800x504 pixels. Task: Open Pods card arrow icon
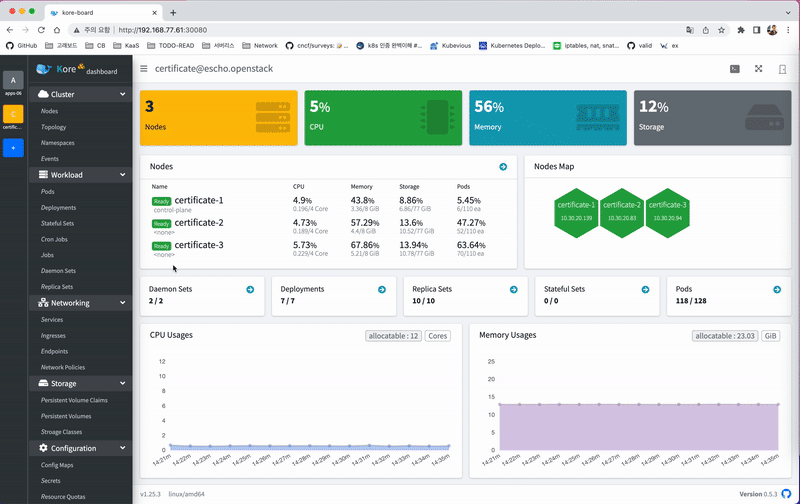coord(777,289)
